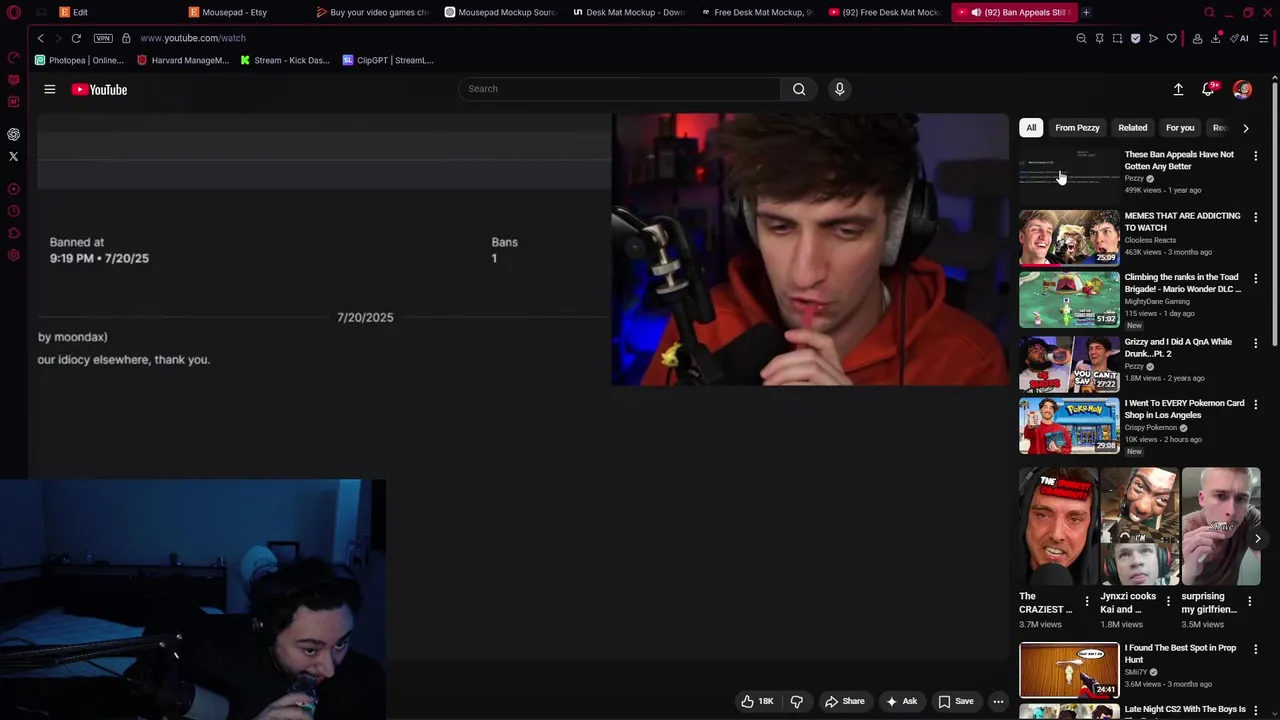Open ClipGPT StreamLadder bookmark

pos(388,60)
